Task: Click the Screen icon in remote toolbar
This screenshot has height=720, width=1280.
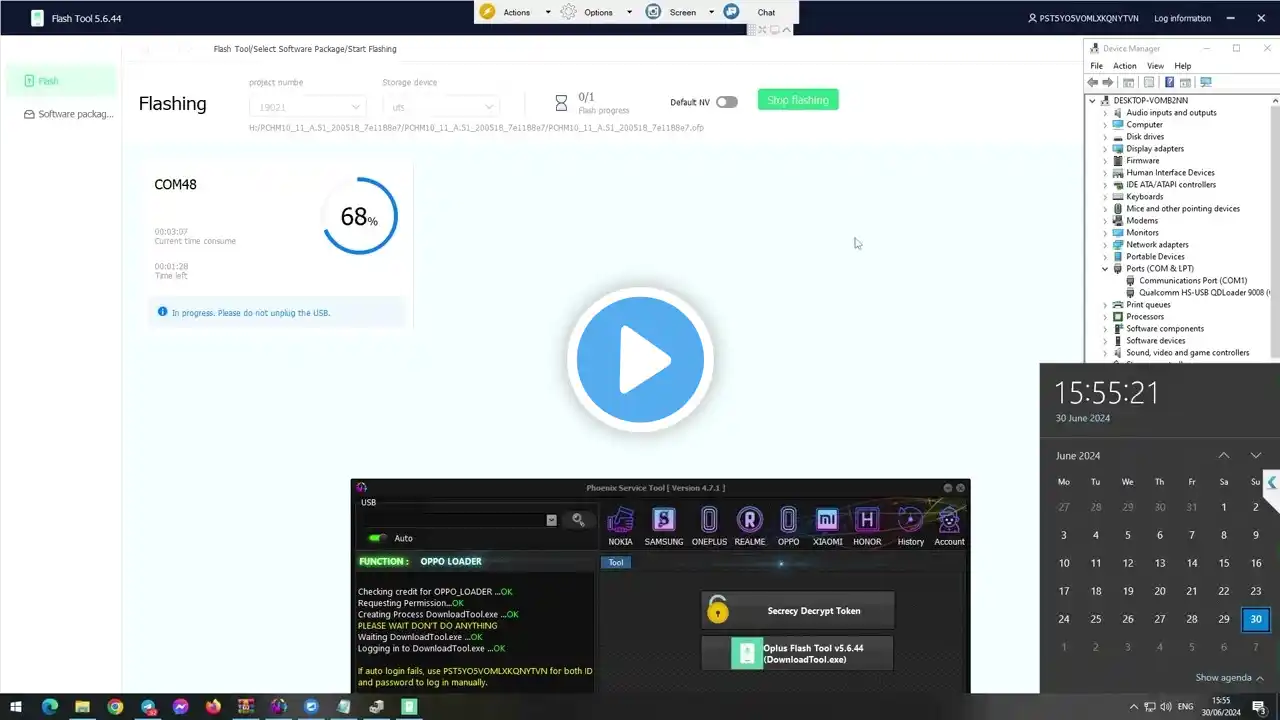Action: pos(653,12)
